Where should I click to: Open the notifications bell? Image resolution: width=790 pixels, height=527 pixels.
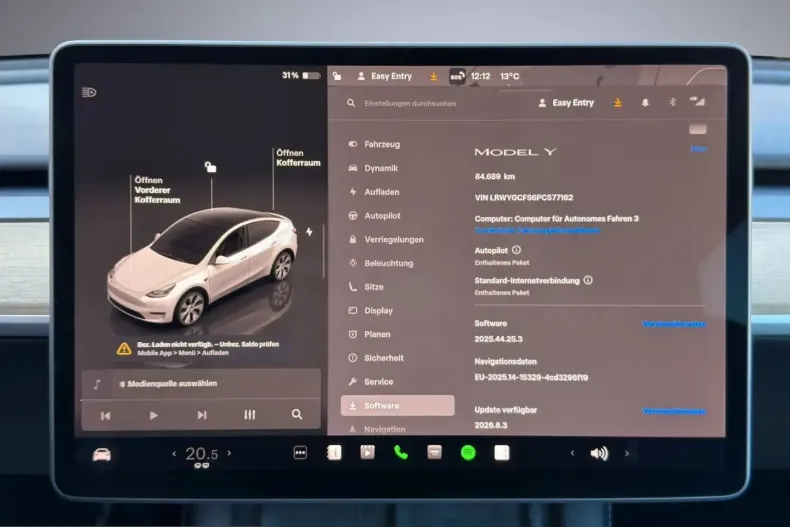645,103
